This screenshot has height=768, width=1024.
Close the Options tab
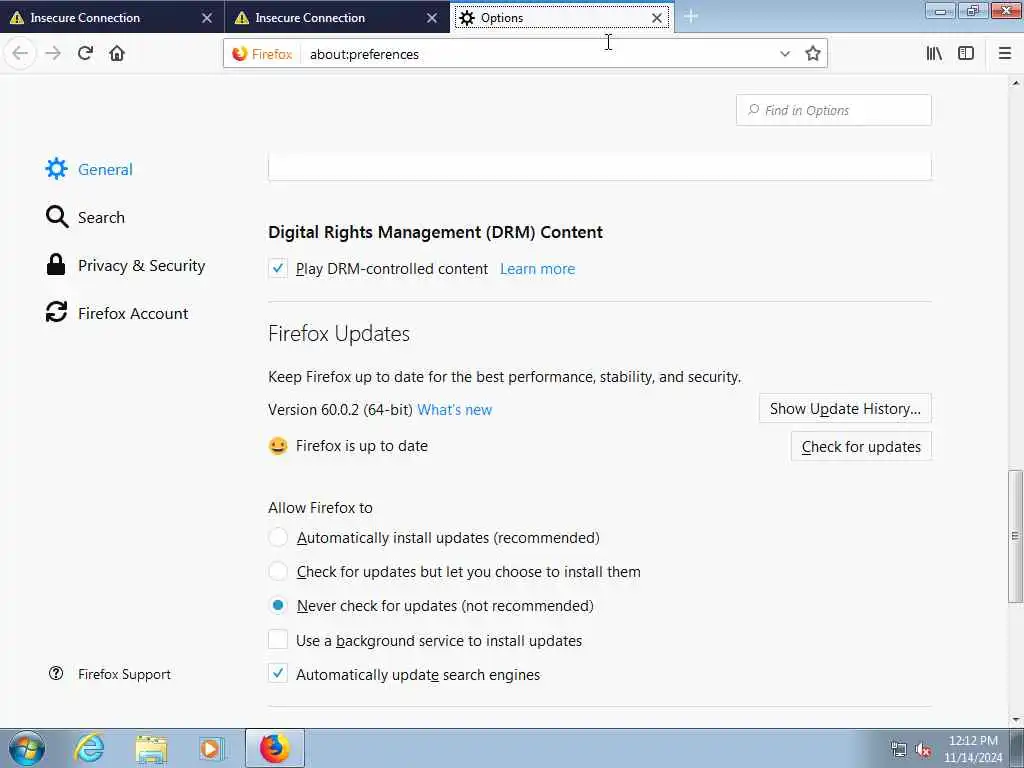pos(657,18)
